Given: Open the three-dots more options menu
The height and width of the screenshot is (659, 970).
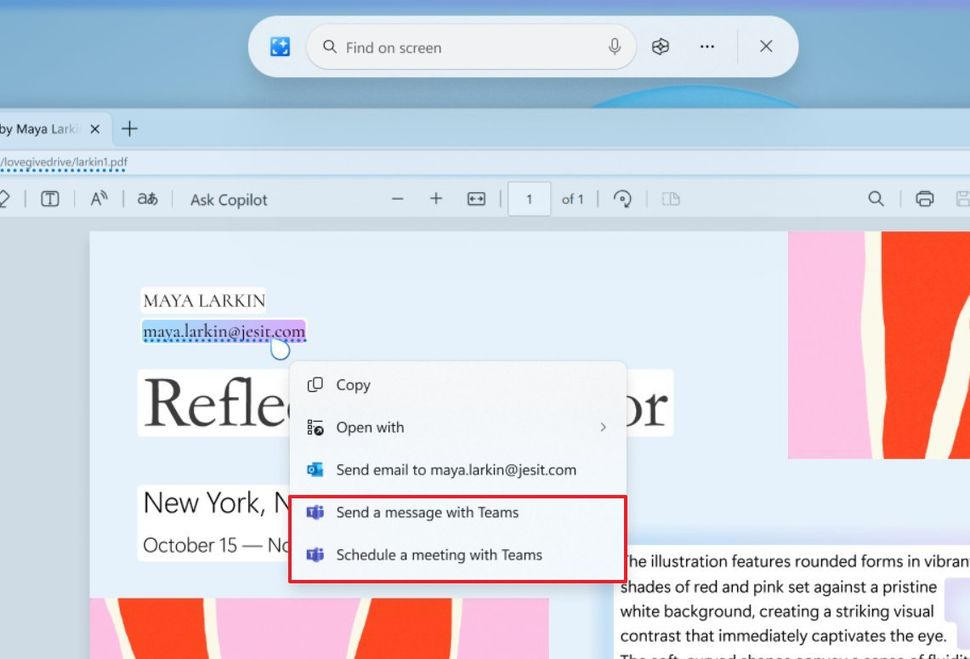Looking at the screenshot, I should [x=707, y=47].
